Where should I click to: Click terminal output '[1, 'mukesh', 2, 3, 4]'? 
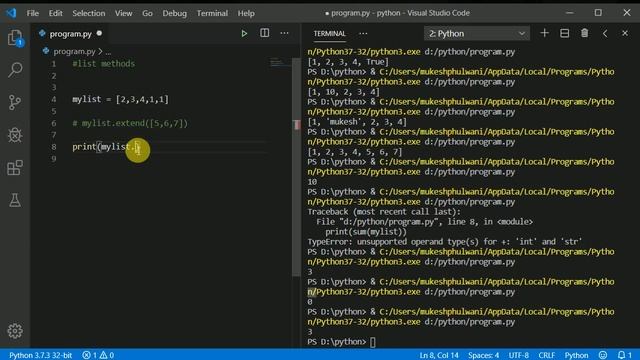357,122
